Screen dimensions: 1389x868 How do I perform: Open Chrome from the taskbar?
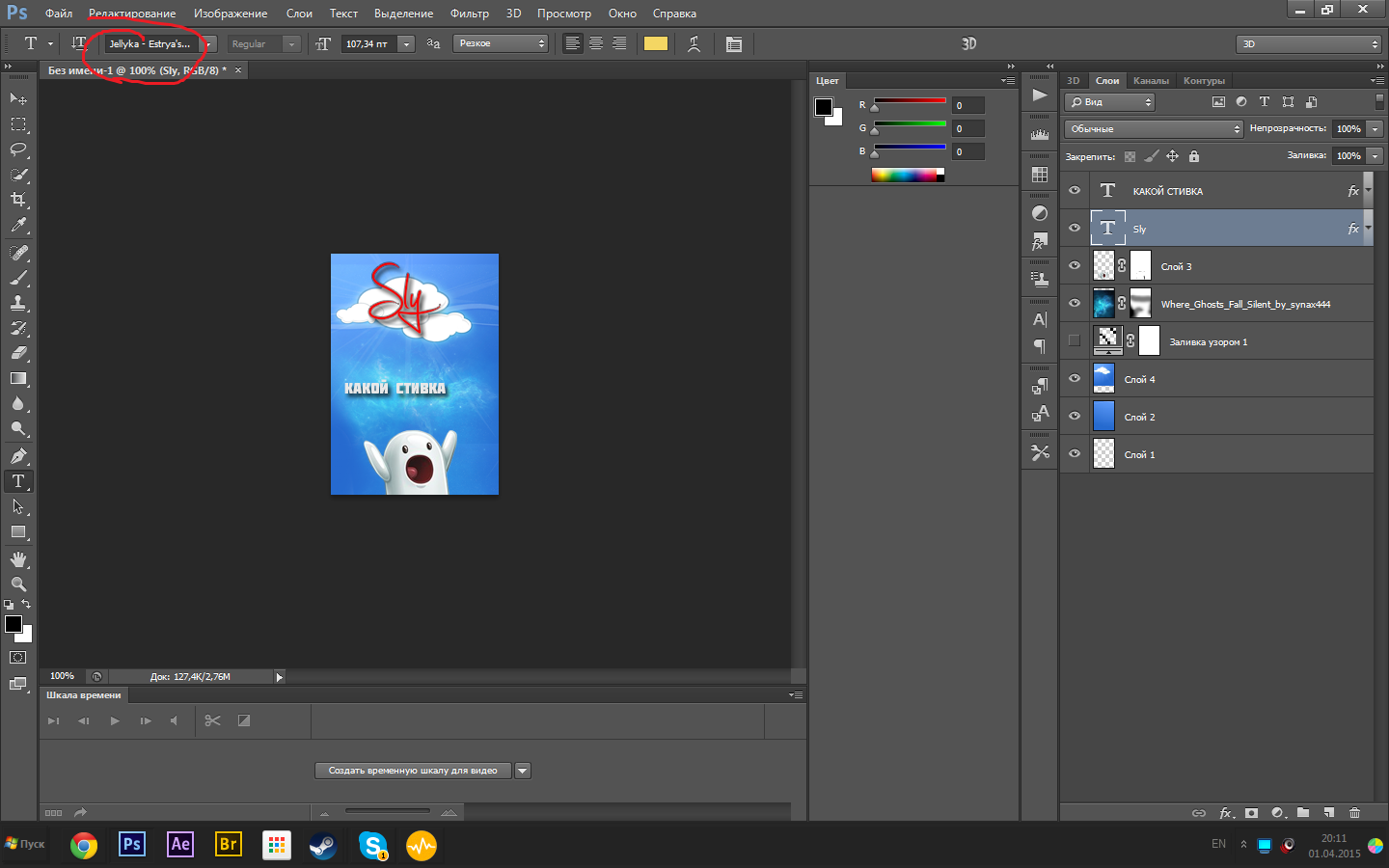coord(84,846)
